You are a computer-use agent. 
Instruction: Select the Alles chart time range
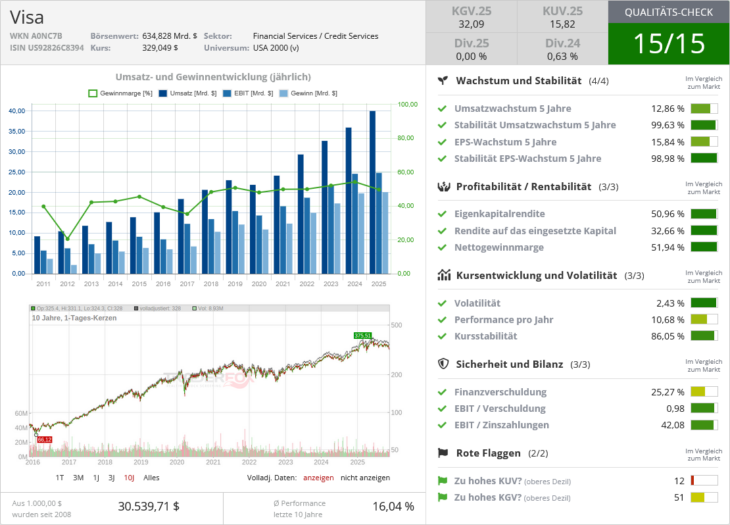(151, 478)
